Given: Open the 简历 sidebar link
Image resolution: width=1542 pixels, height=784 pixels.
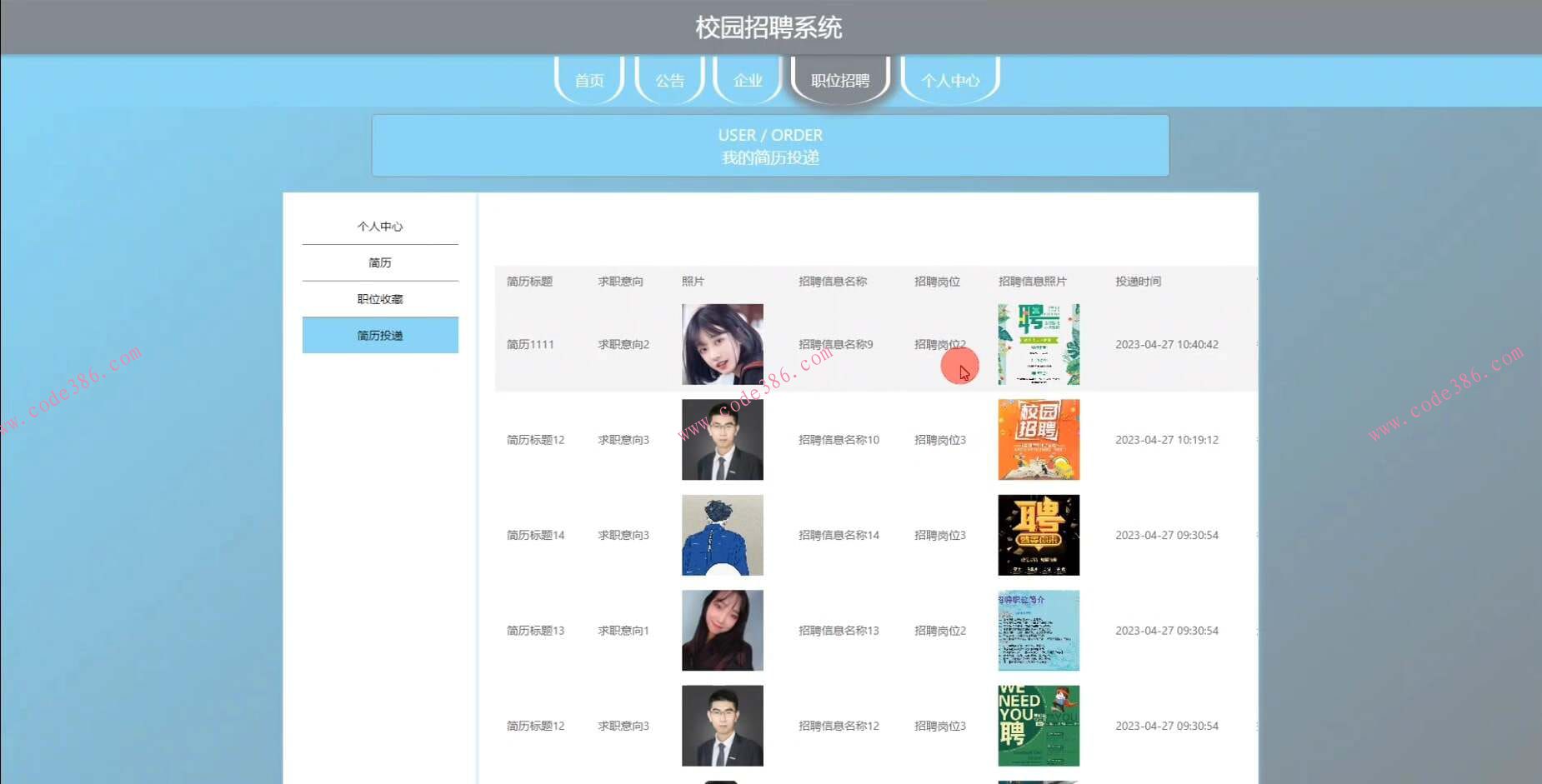Looking at the screenshot, I should point(380,262).
